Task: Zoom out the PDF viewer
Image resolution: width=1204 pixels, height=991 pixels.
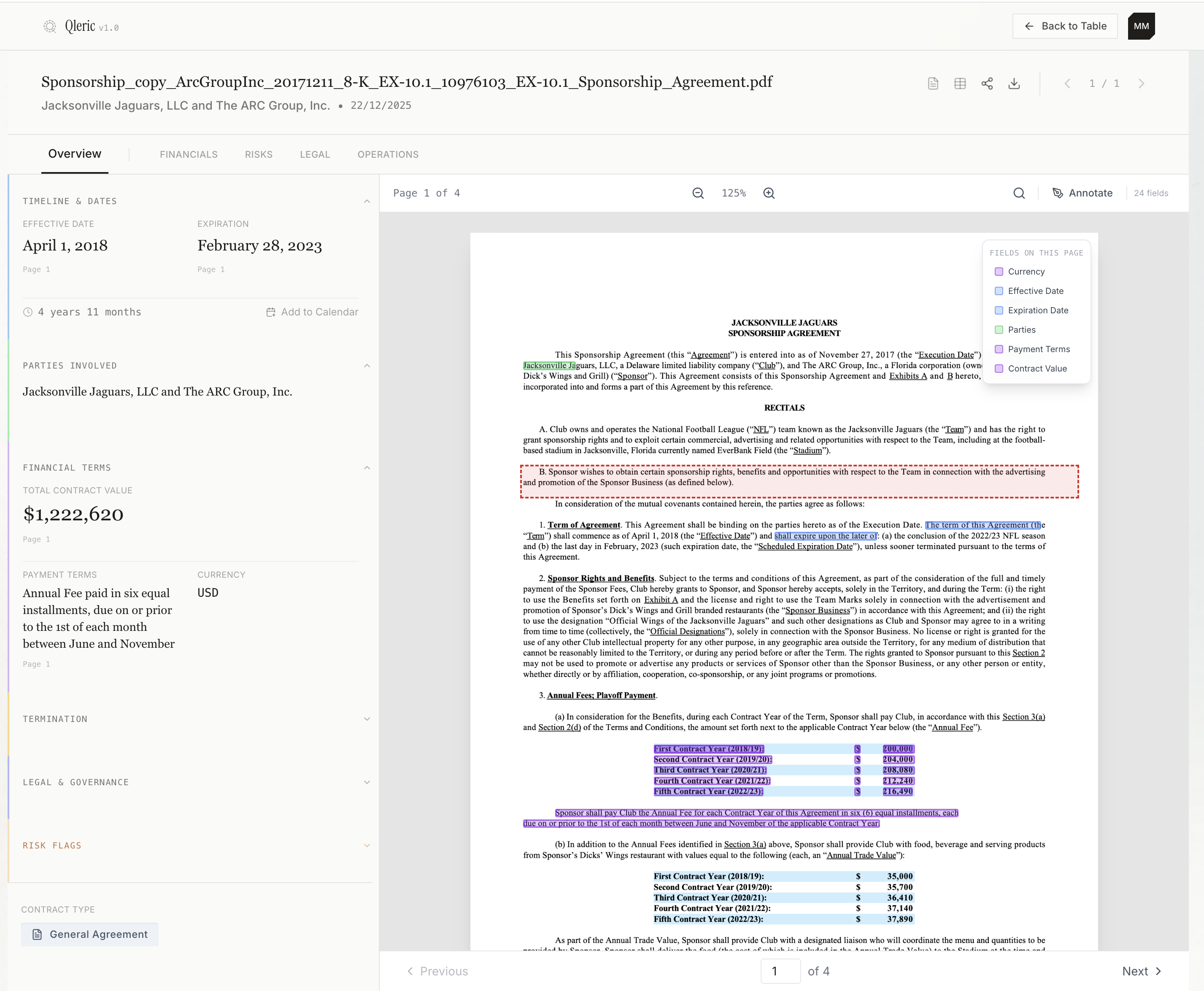Action: pyautogui.click(x=698, y=193)
